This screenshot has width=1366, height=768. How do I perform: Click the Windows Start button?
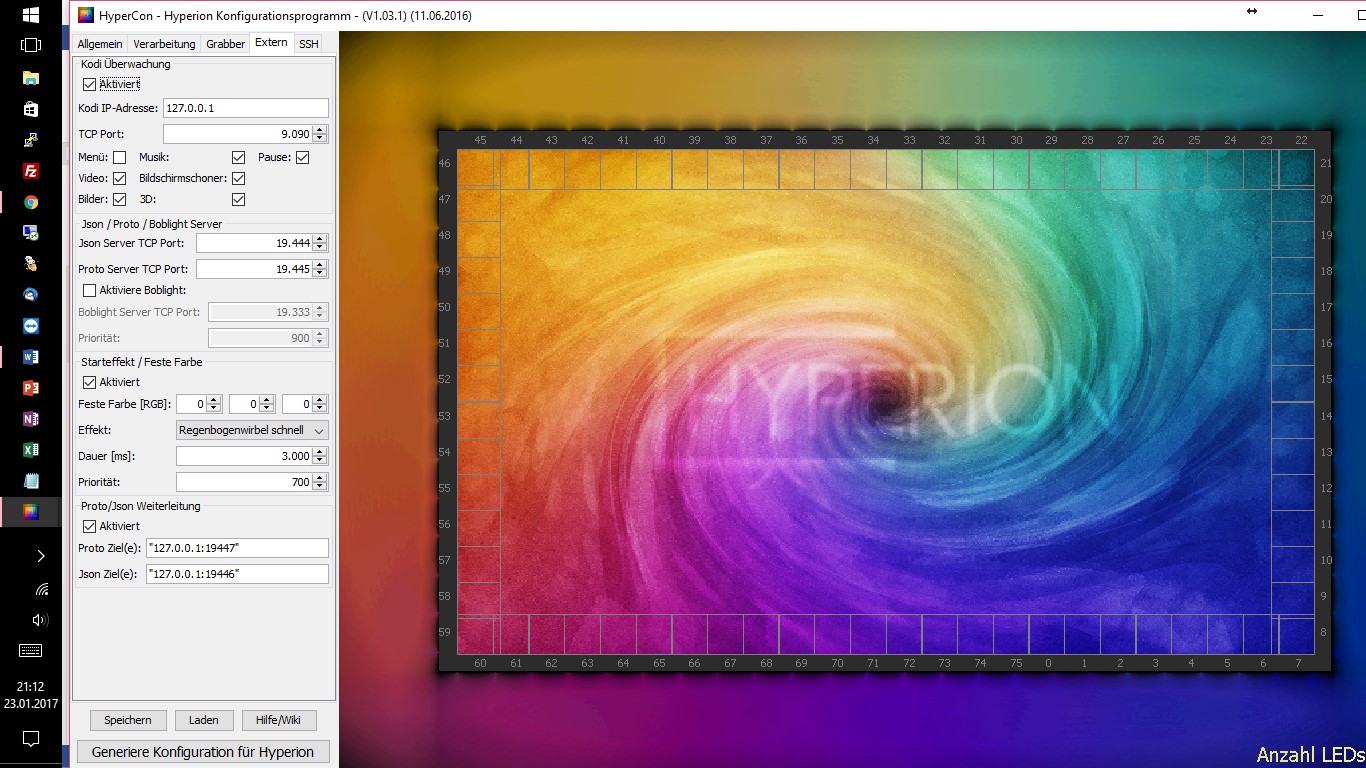coord(31,15)
